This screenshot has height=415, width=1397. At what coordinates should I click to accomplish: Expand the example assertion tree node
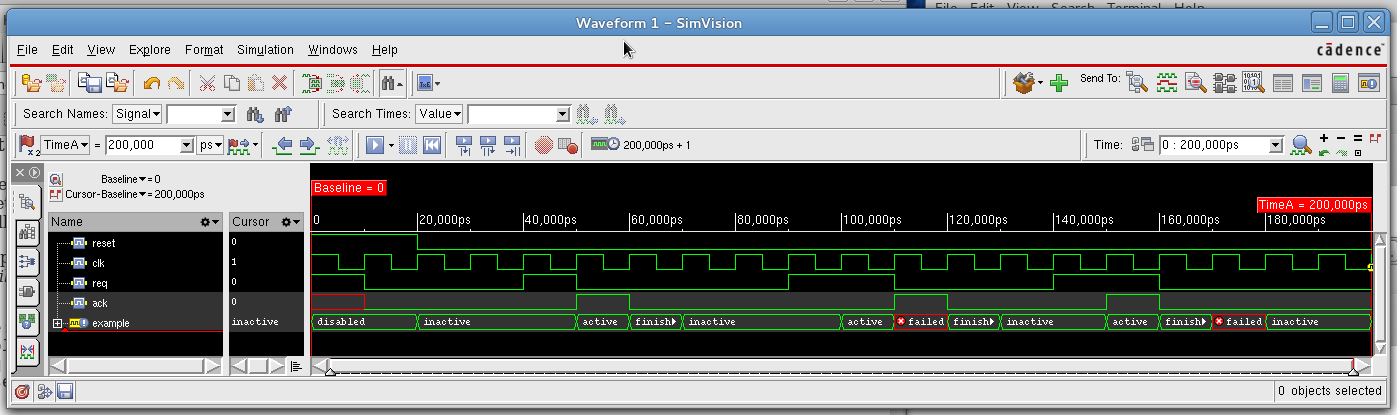pos(58,323)
